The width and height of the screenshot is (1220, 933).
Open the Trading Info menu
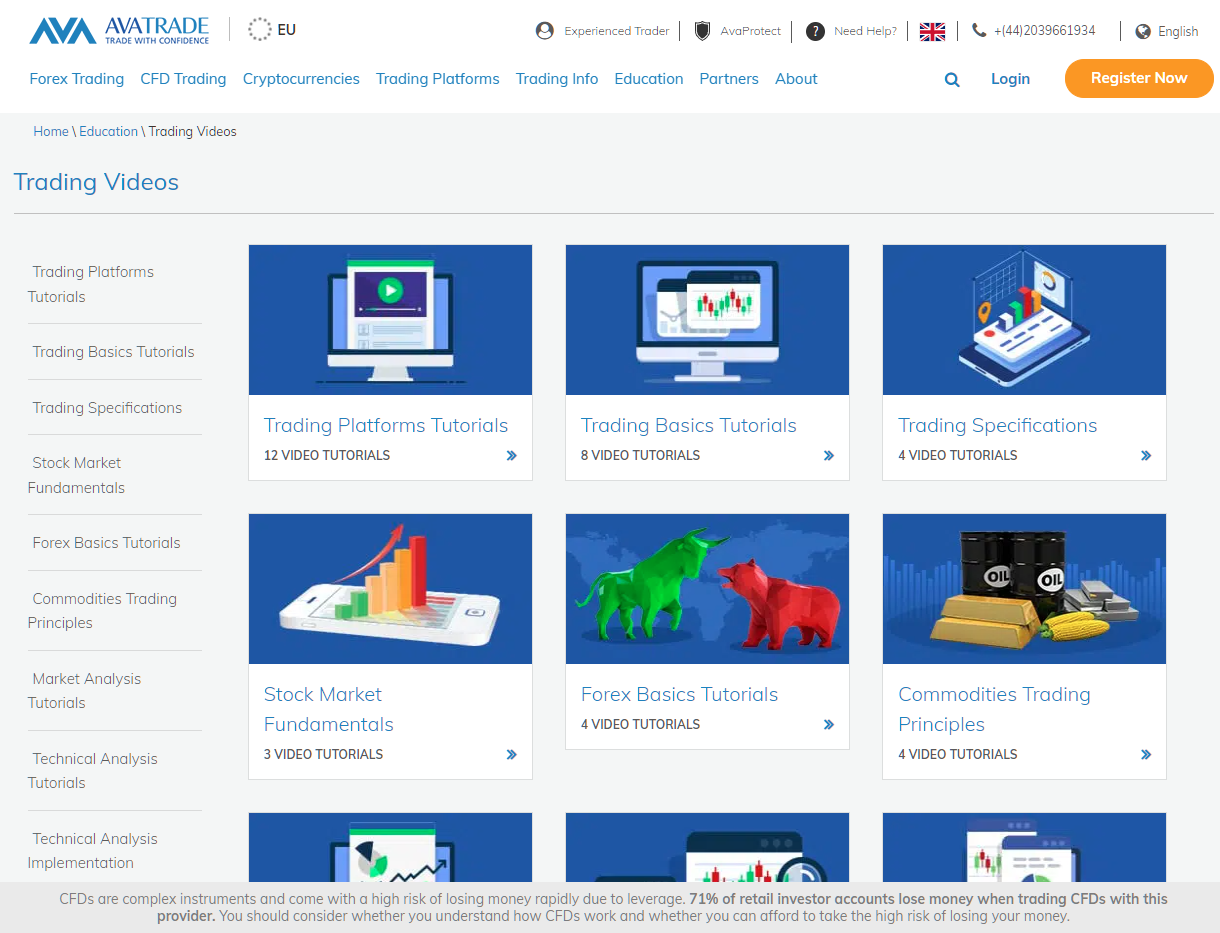click(557, 79)
